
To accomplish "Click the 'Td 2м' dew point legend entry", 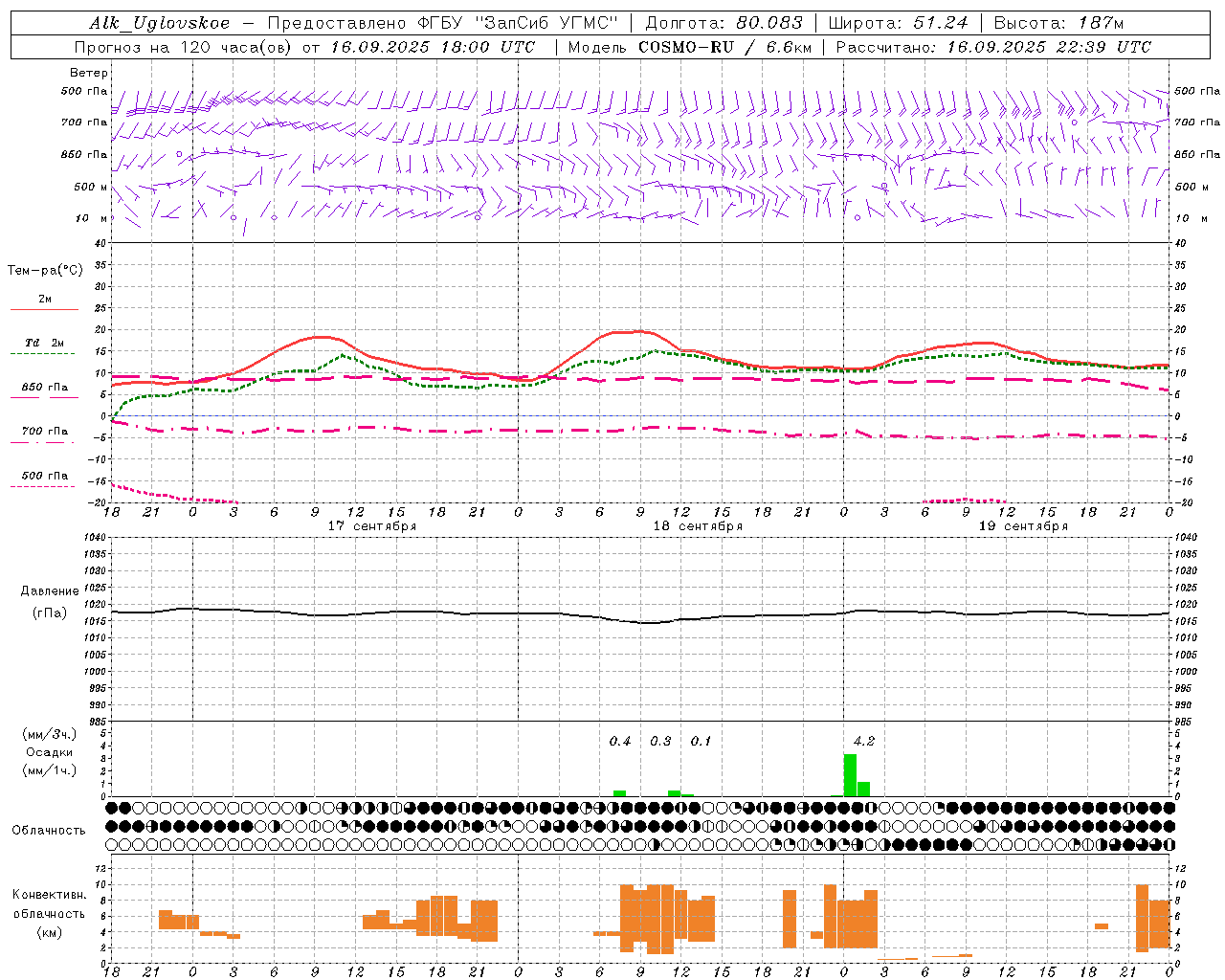I will click(45, 343).
